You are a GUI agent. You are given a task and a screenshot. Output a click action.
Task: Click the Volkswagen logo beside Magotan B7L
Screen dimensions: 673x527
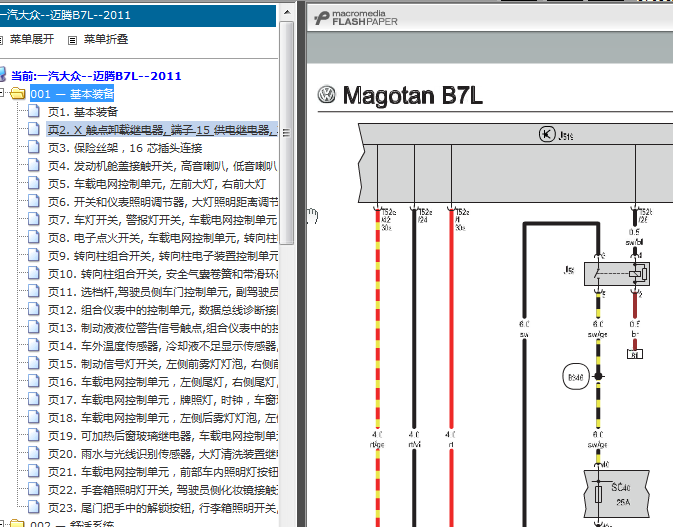pos(327,94)
